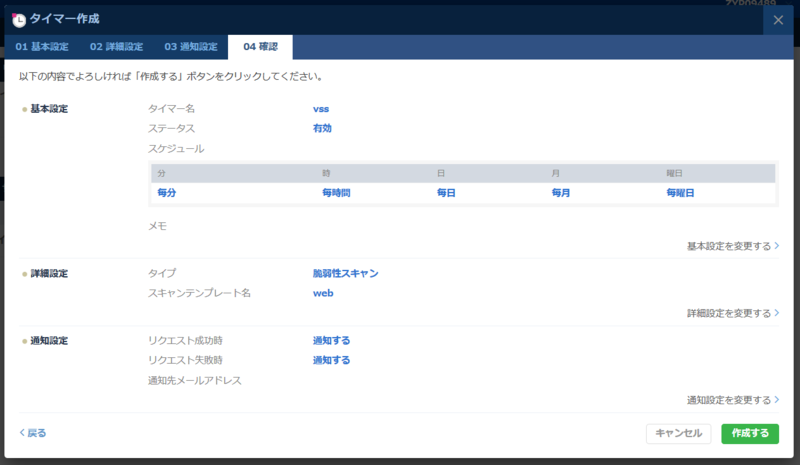Click the 月 column header
Screen dimensions: 800x465
coord(556,174)
